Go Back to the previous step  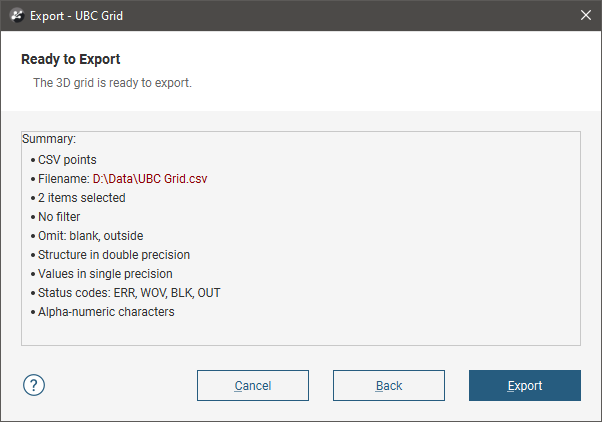pos(388,386)
